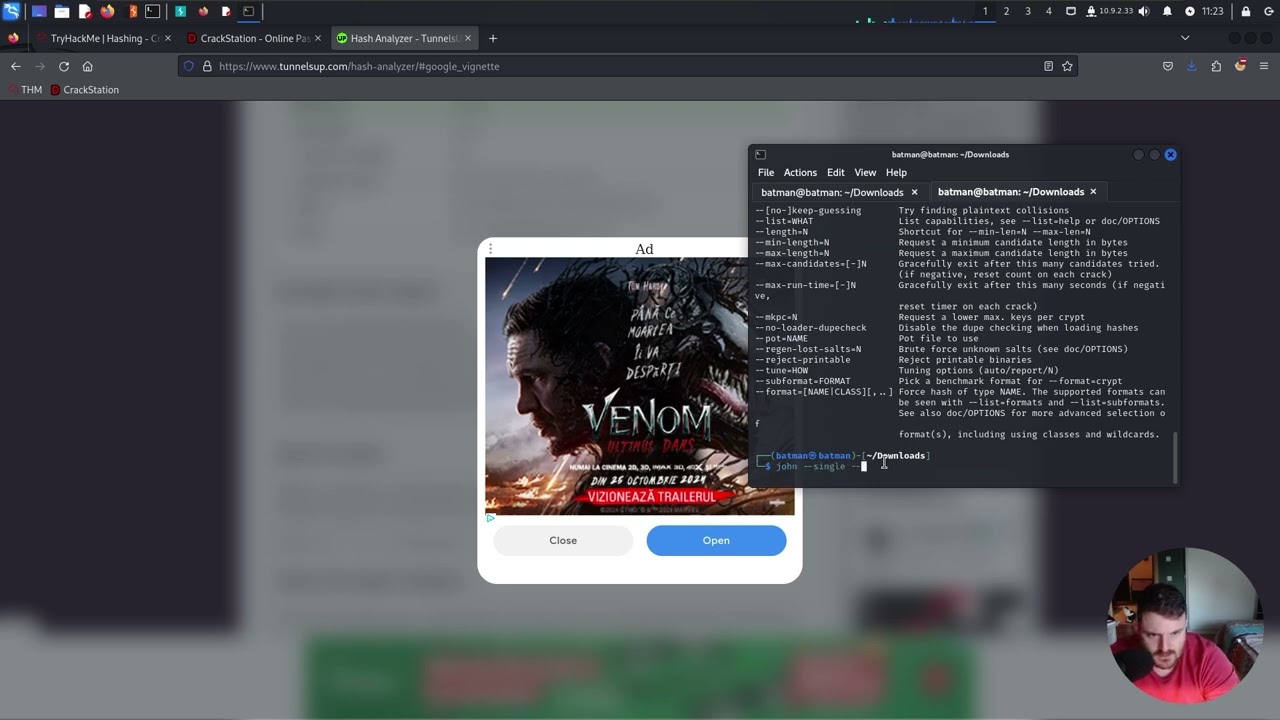
Task: Select the first terminal tab batman@batman
Action: coord(831,192)
